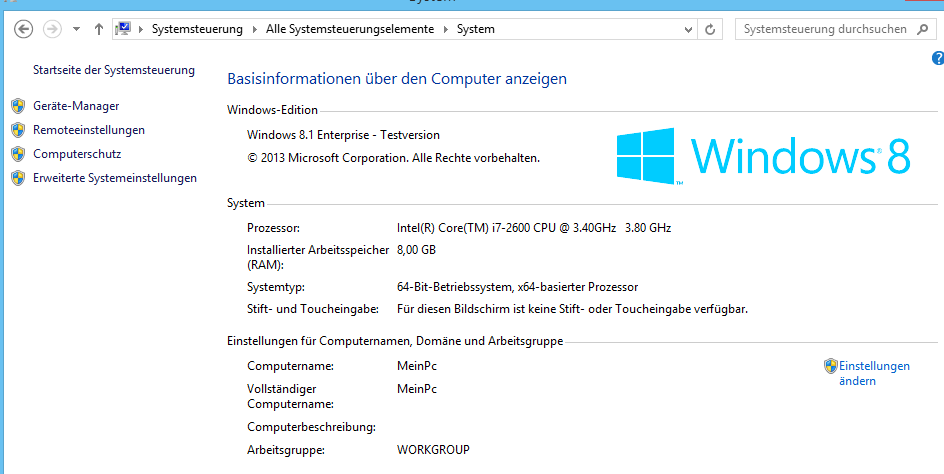Select System in the breadcrumb path

pos(476,29)
